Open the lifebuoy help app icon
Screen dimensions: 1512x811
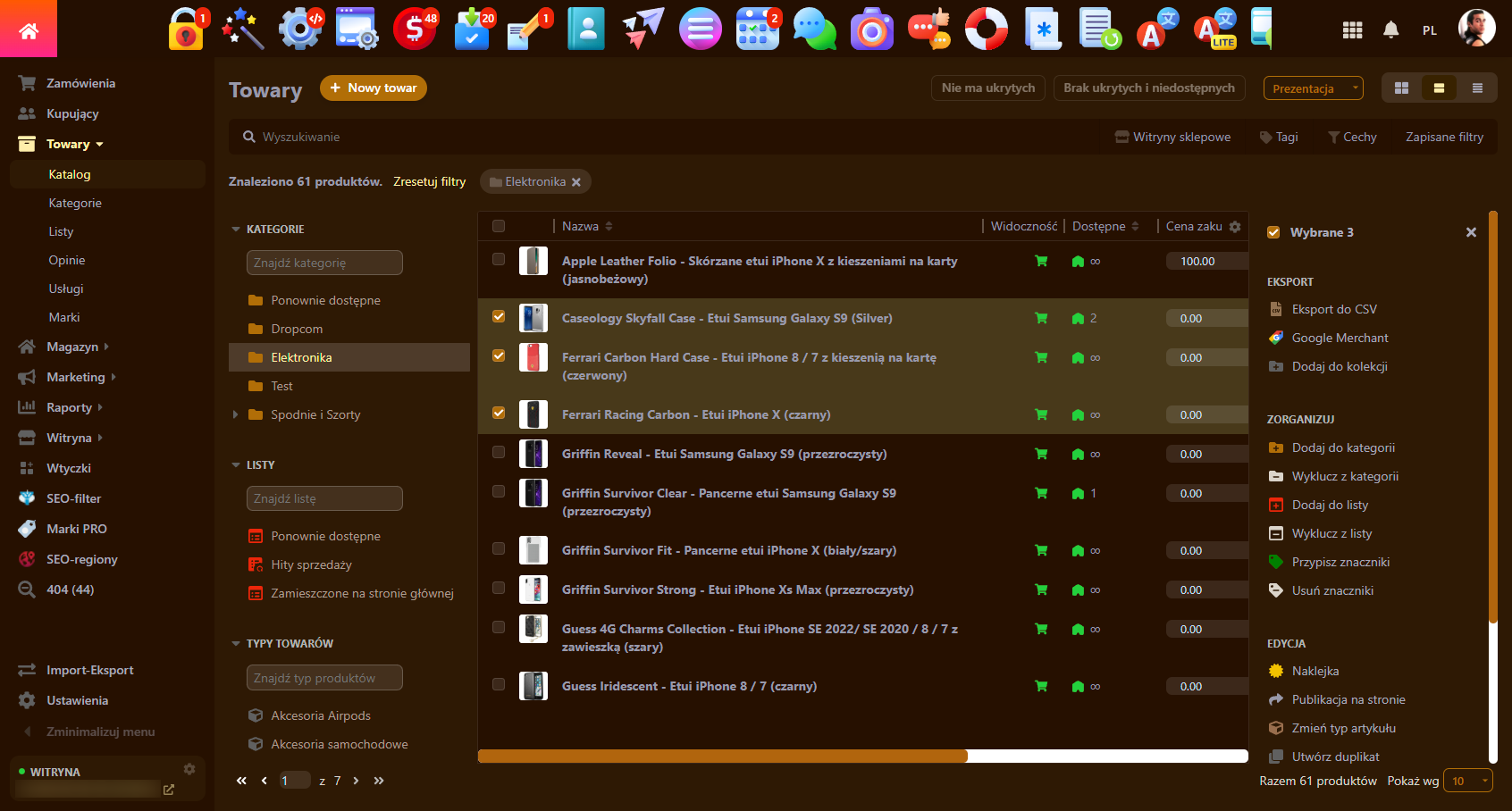987,29
